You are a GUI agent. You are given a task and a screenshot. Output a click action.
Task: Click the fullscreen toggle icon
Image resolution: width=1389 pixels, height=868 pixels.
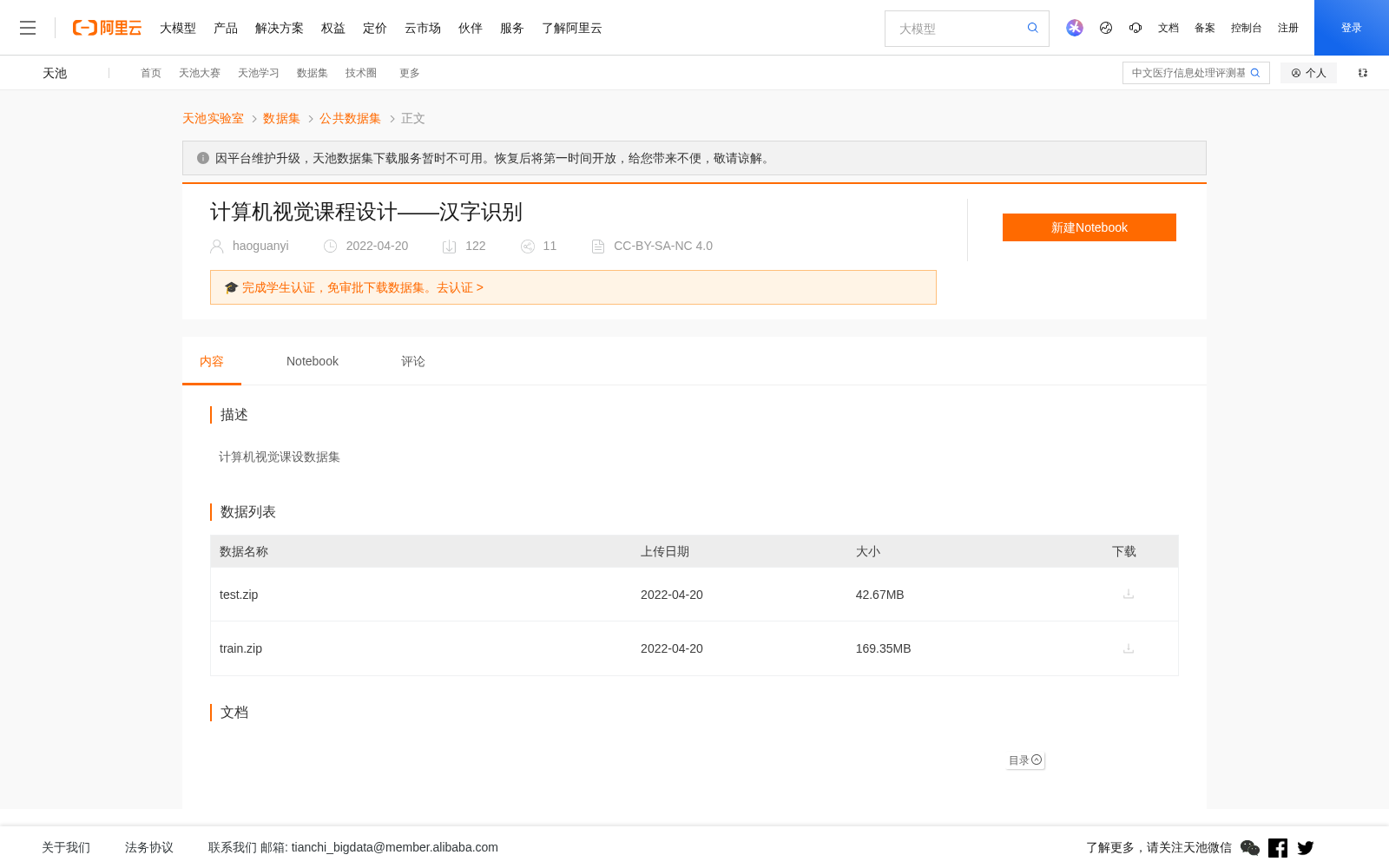coord(1363,73)
